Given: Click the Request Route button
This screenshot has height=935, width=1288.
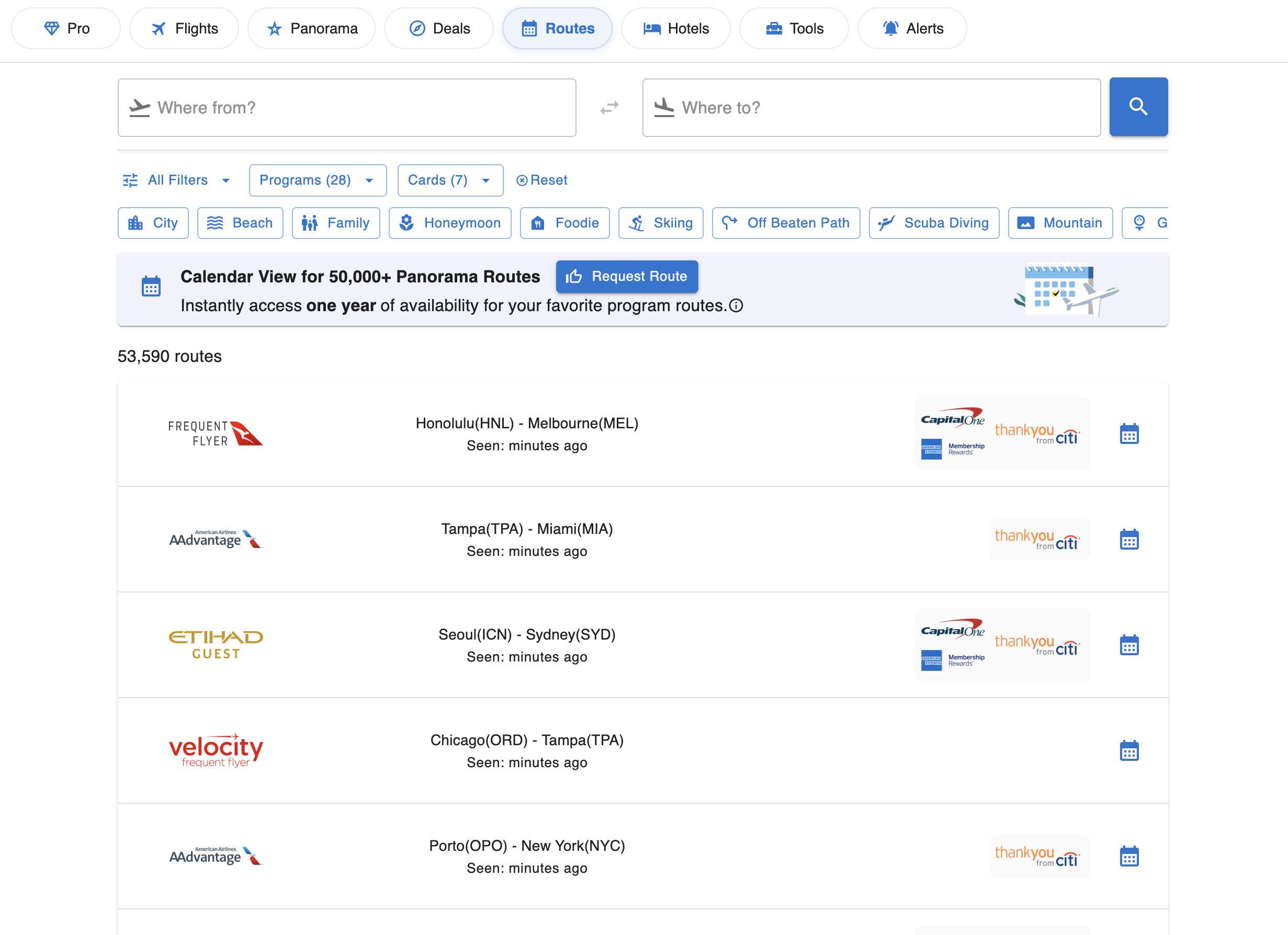Looking at the screenshot, I should (x=627, y=277).
